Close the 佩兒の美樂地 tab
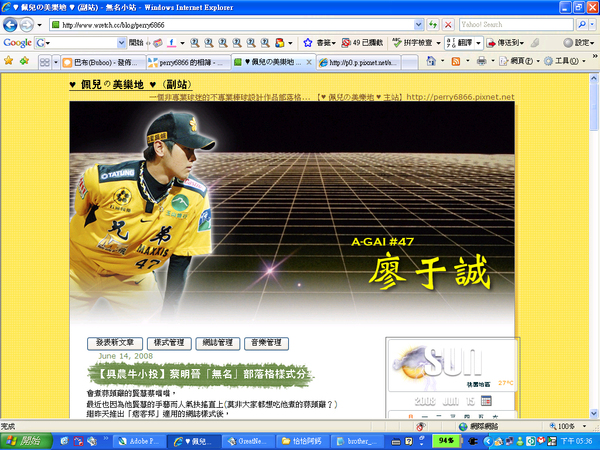 (309, 62)
